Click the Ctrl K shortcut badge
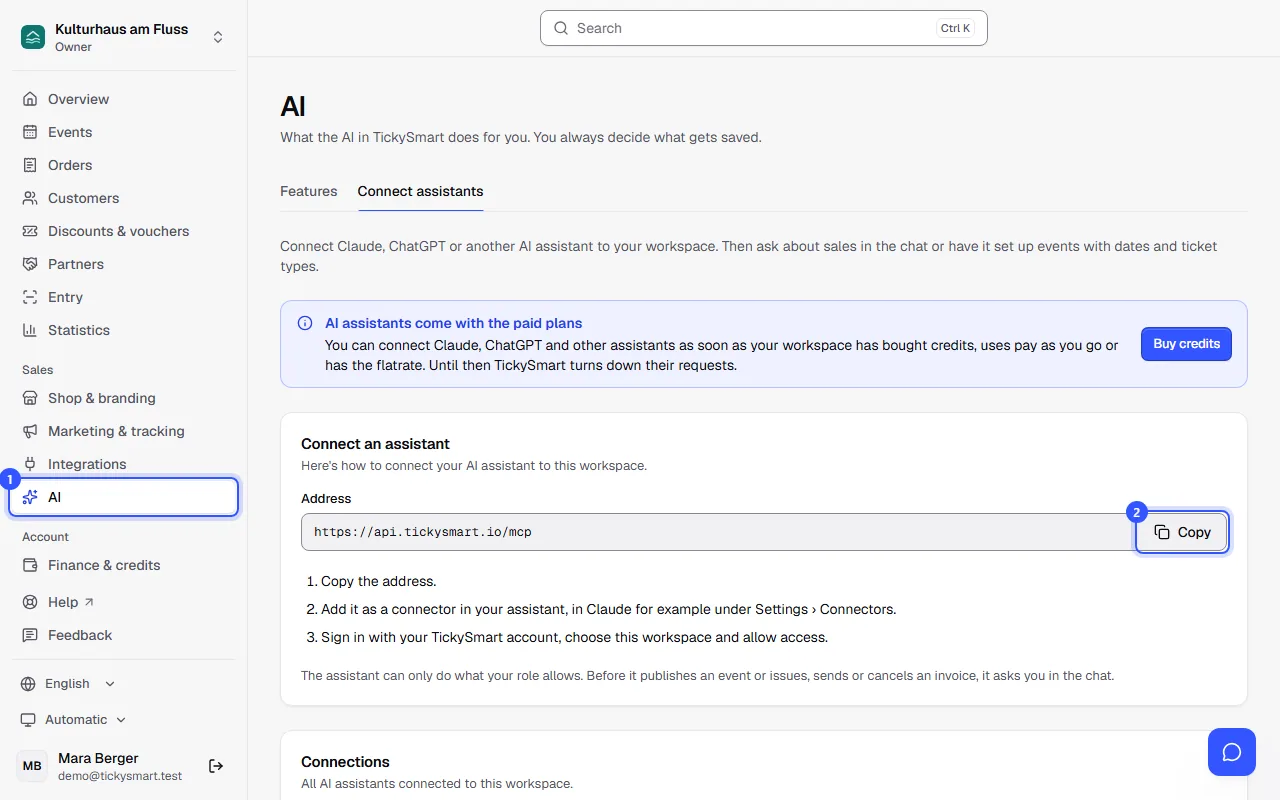 955,28
